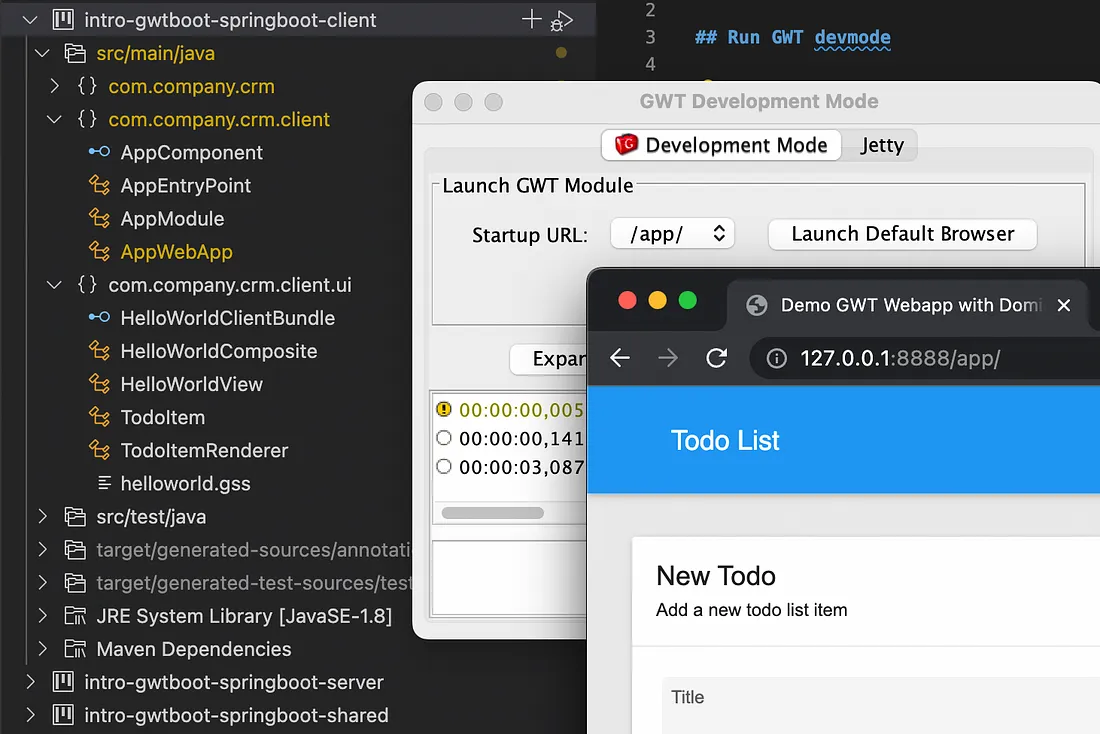
Task: Click the class icon next to AppModule
Action: [x=99, y=218]
